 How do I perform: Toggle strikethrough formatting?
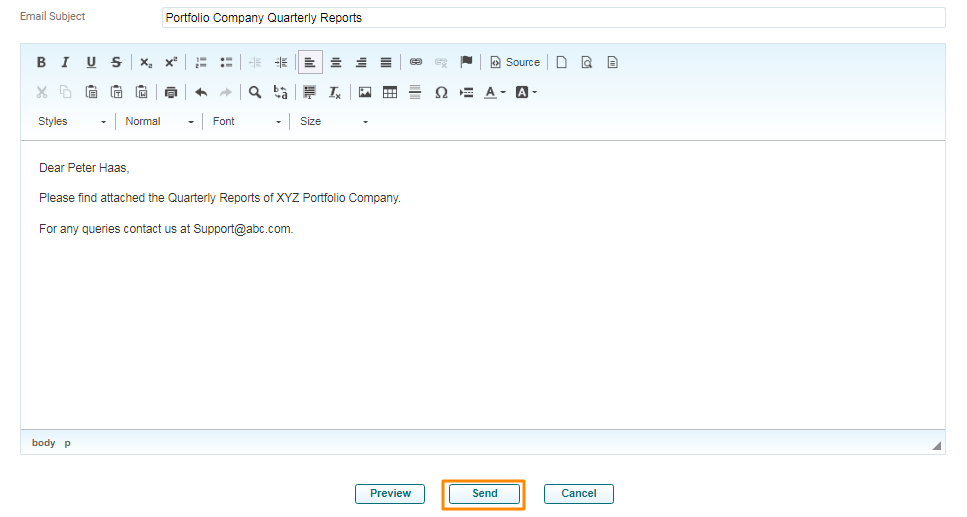[x=116, y=62]
